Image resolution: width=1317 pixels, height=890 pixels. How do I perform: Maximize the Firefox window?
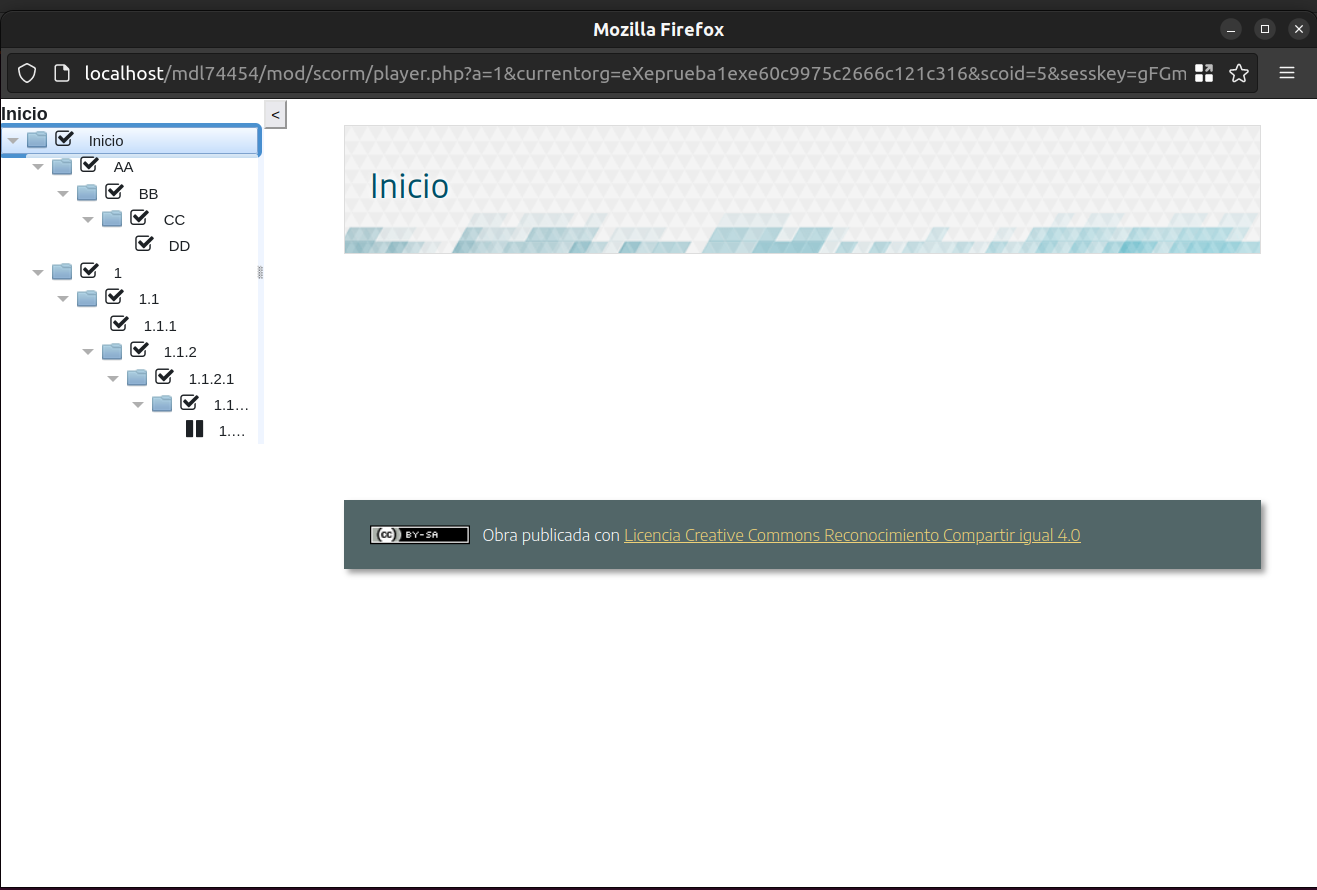[x=1265, y=29]
